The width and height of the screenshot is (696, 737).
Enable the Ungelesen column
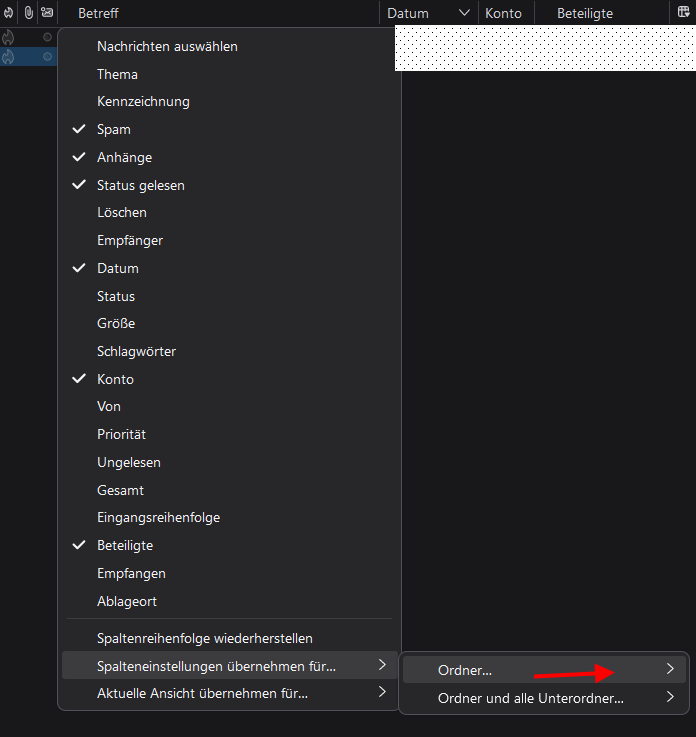(x=229, y=462)
